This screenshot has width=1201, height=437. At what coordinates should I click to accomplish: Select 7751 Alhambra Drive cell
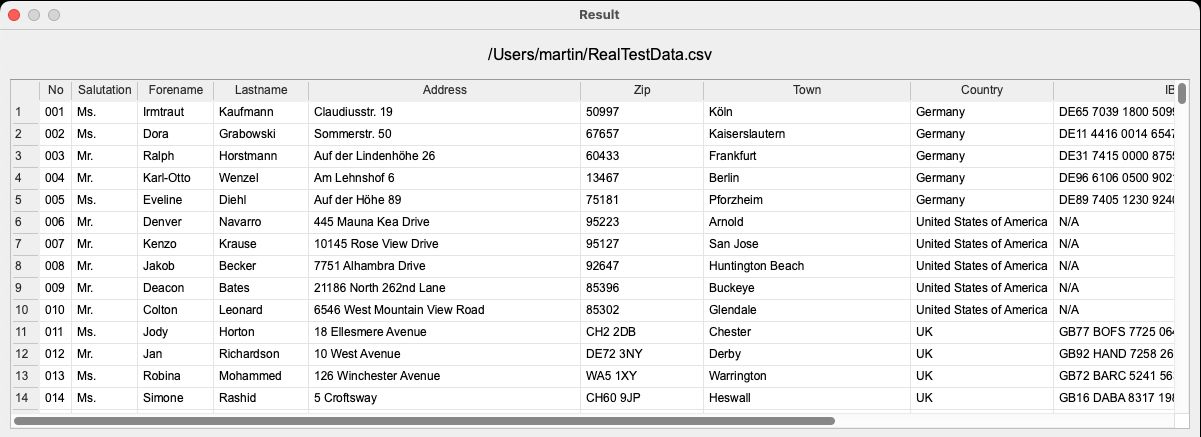click(445, 266)
